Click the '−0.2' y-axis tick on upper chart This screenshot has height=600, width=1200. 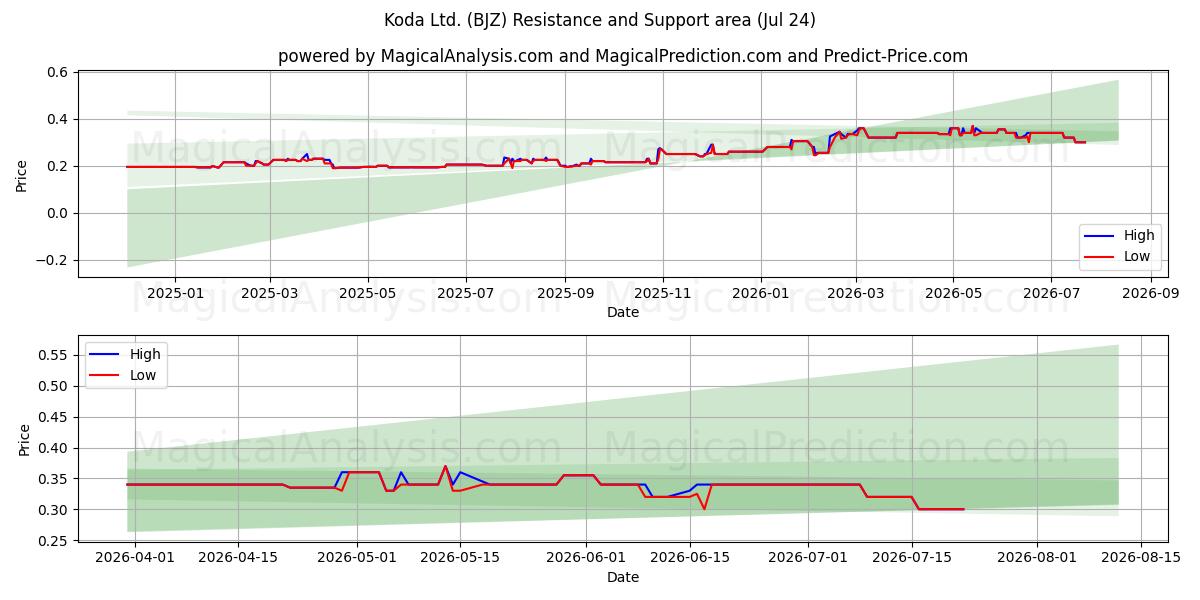[x=52, y=260]
